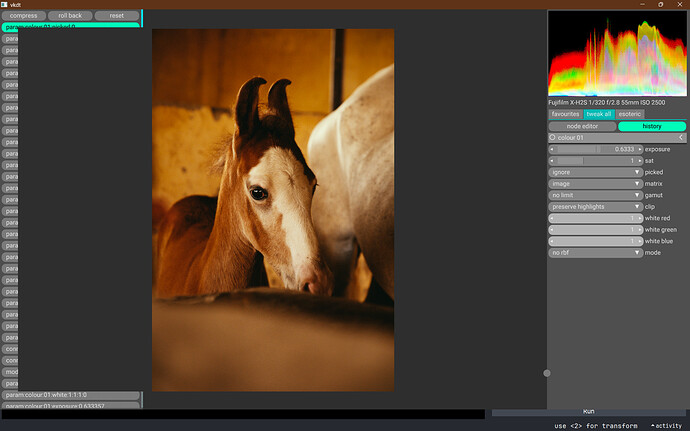The width and height of the screenshot is (690, 431).
Task: Open the clip dropdown, preserve highlights
Action: tap(595, 207)
